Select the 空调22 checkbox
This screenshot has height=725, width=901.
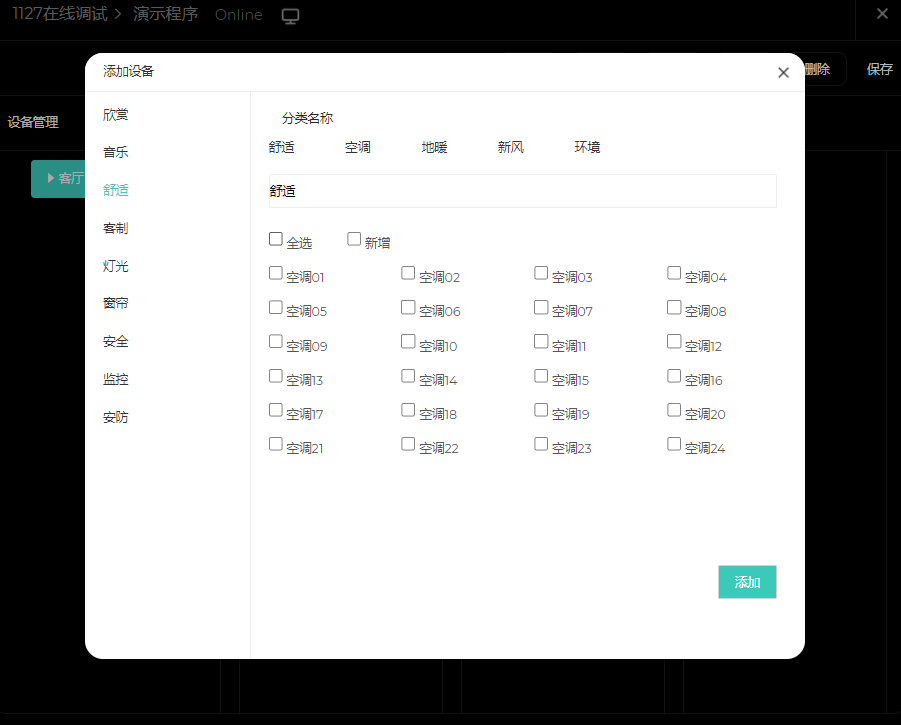[408, 444]
